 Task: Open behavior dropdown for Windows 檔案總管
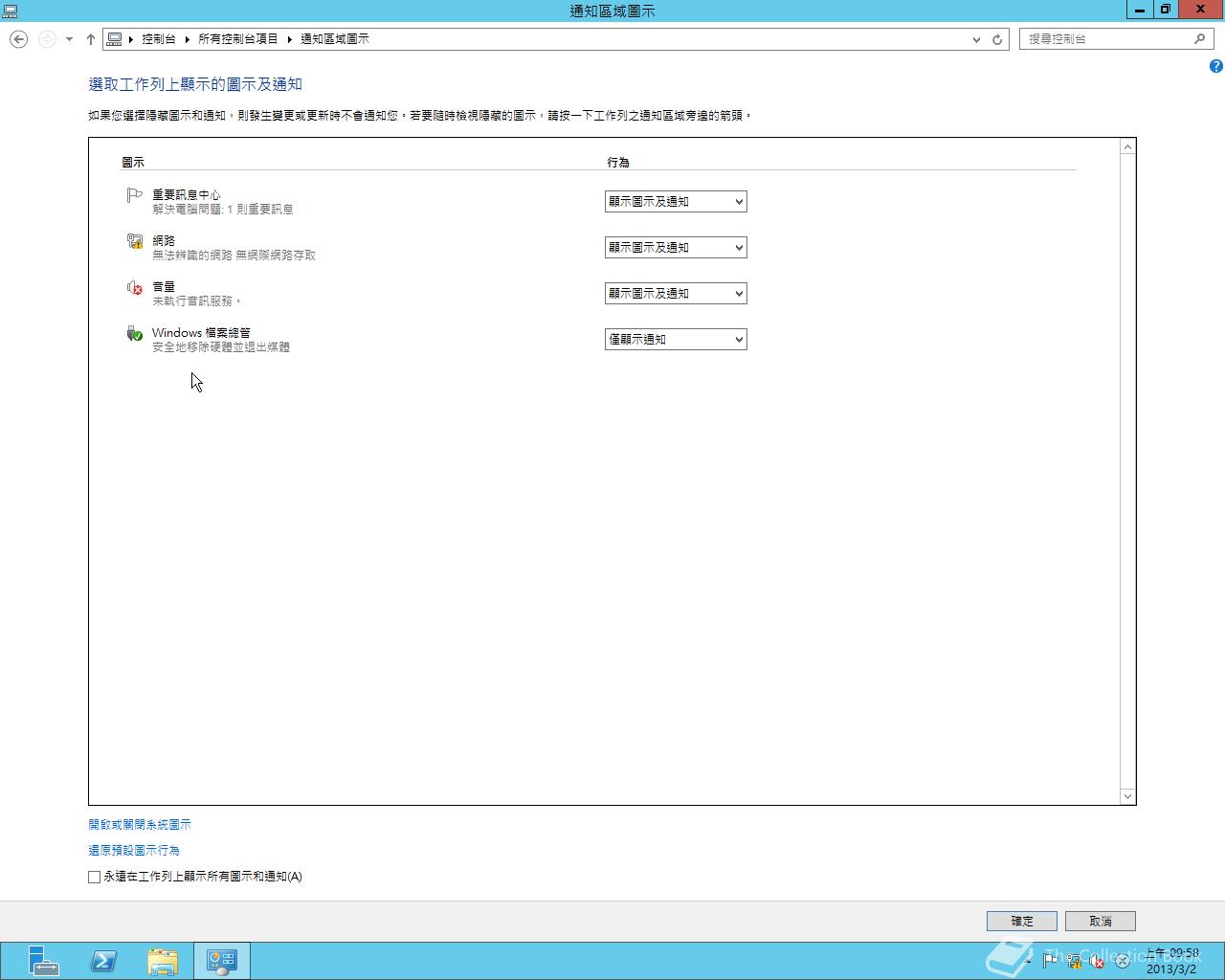(676, 340)
